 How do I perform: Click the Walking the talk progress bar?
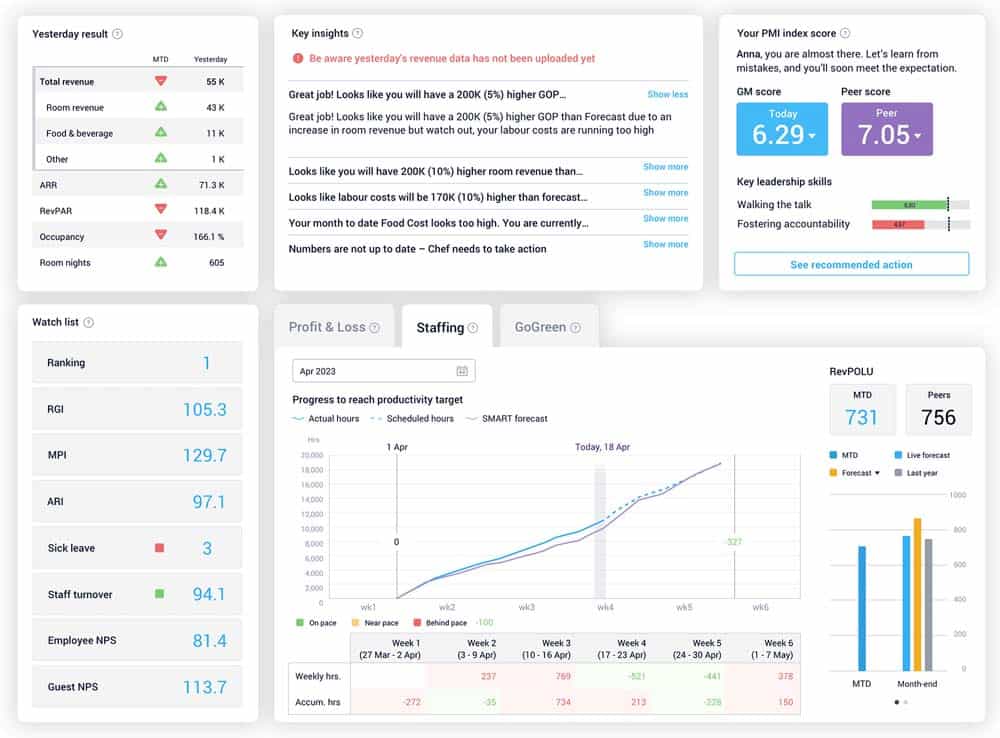920,204
